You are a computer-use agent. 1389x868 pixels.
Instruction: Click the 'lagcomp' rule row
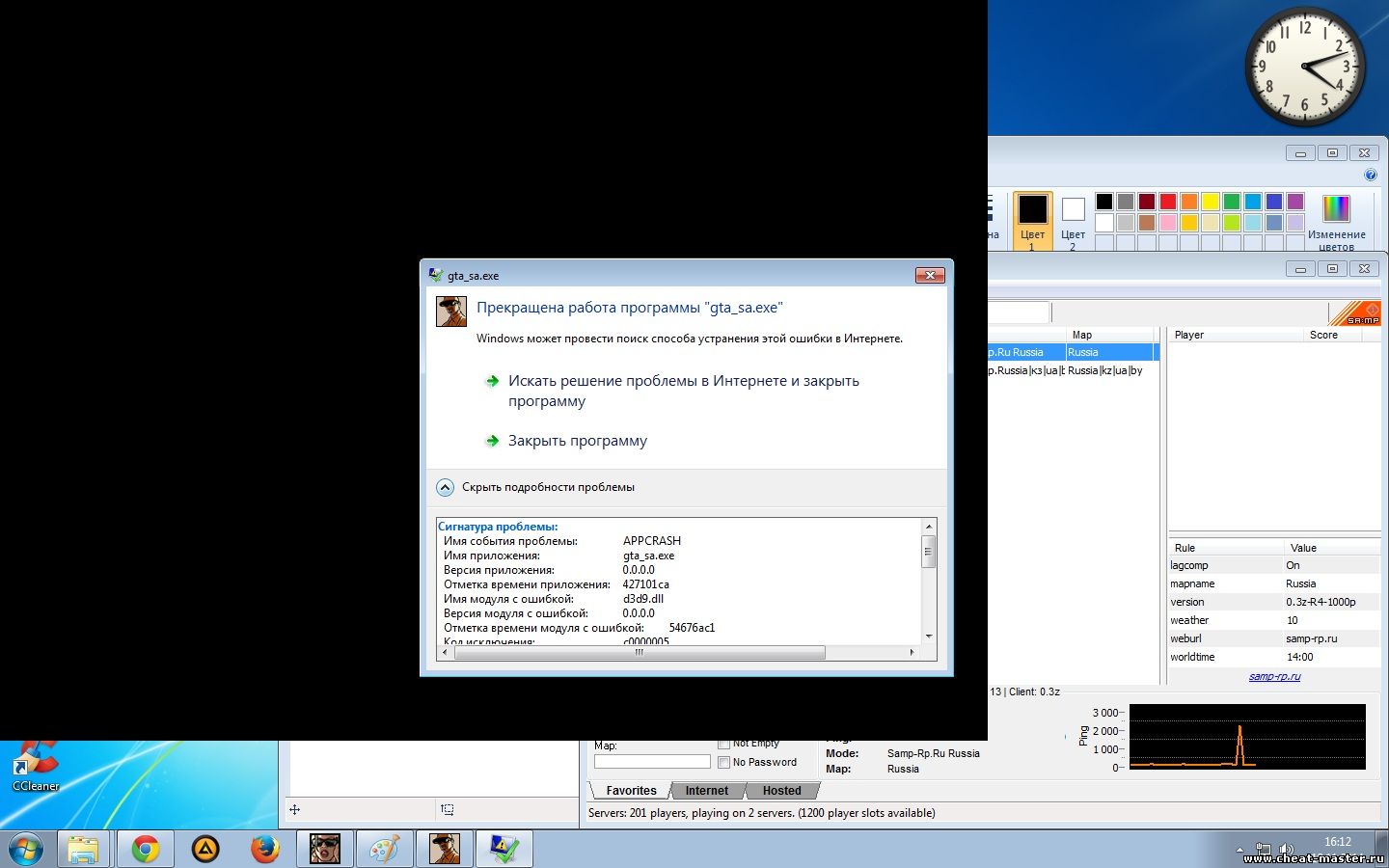tap(1274, 566)
